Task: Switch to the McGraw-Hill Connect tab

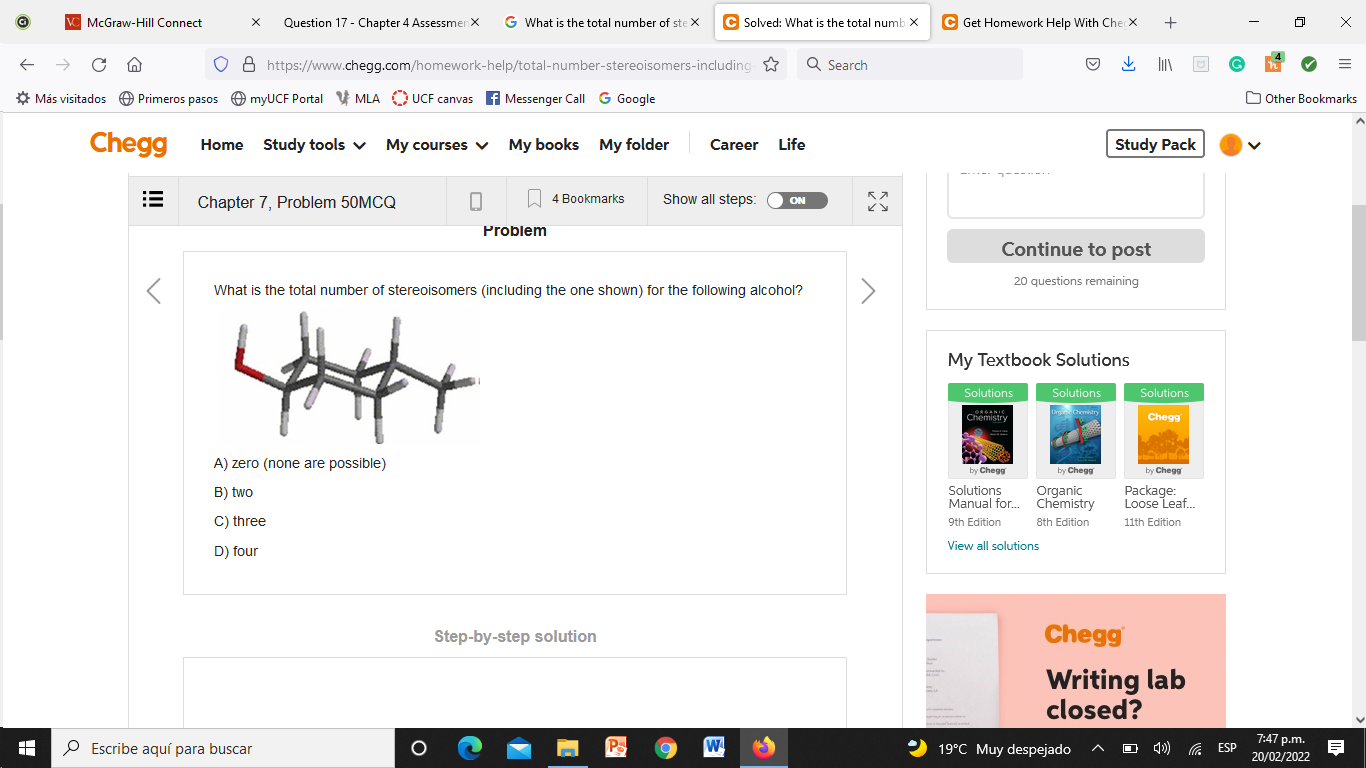Action: click(x=160, y=22)
